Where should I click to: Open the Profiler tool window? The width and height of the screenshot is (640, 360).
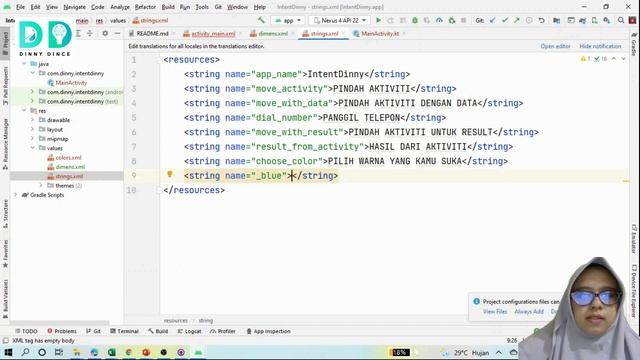[223, 331]
